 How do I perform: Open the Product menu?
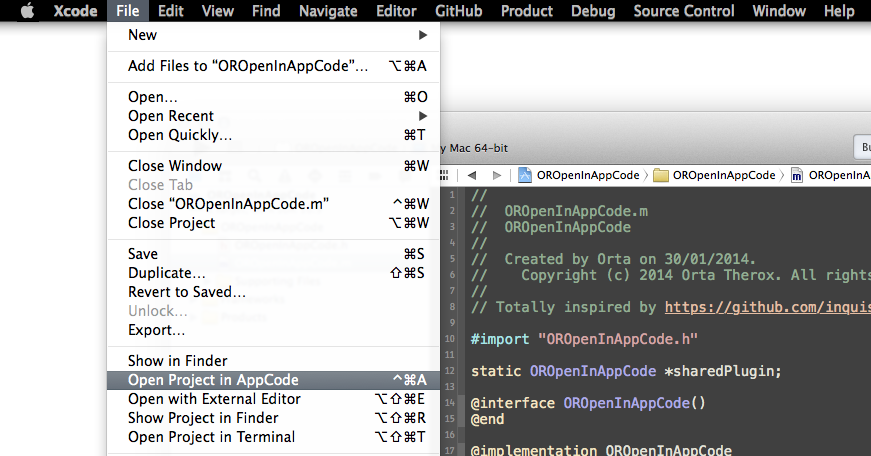point(527,11)
